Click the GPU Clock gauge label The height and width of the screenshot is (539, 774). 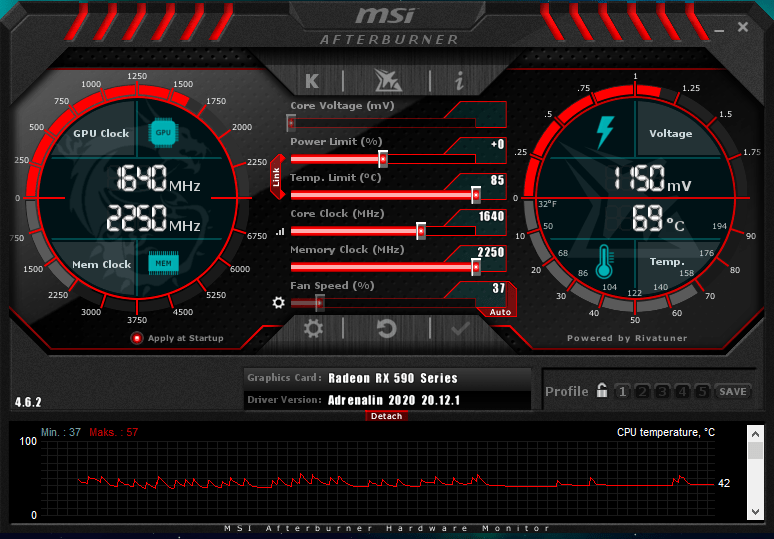pyautogui.click(x=101, y=133)
